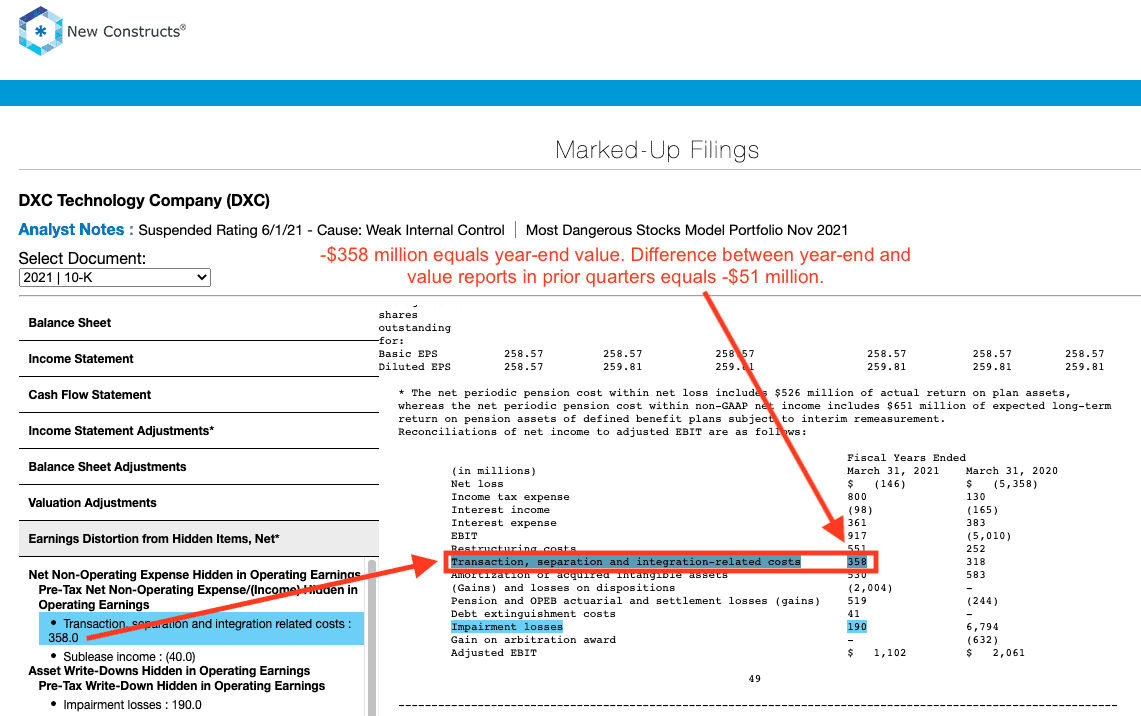Click the highlighted 358 value in filing
The width and height of the screenshot is (1141, 716).
click(857, 562)
